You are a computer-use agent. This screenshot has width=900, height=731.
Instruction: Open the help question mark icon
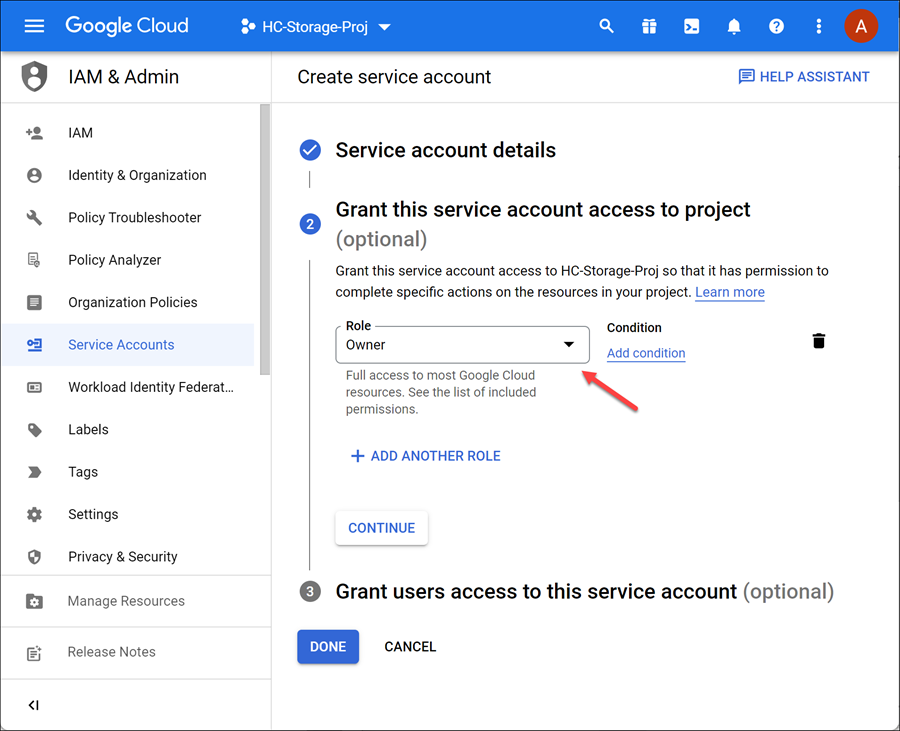pyautogui.click(x=777, y=26)
